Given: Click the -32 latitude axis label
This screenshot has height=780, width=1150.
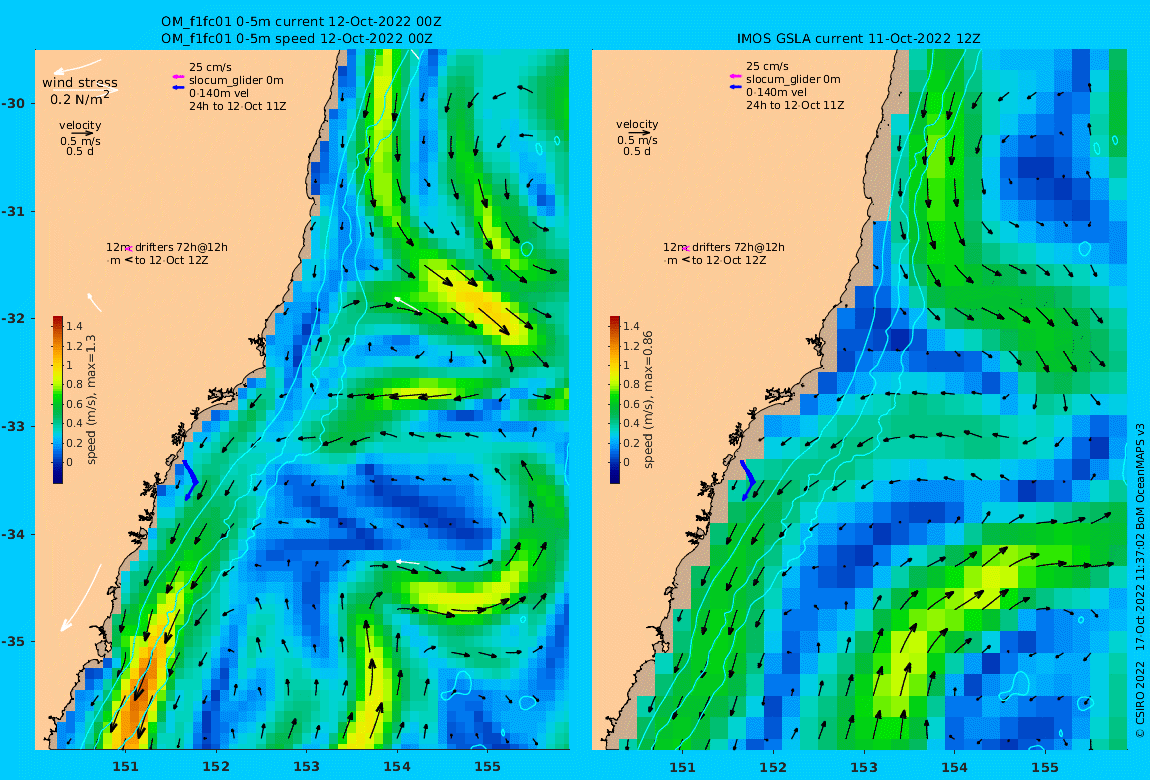Looking at the screenshot, I should (12, 319).
